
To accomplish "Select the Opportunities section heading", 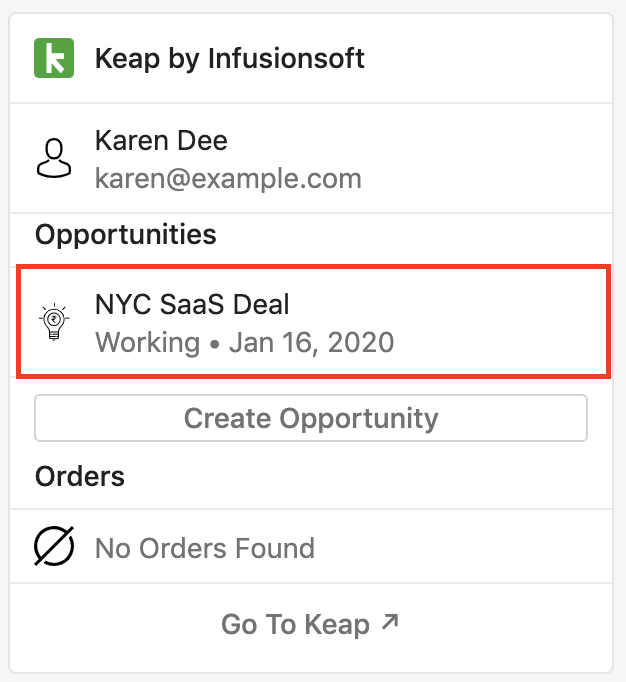I will (x=126, y=235).
